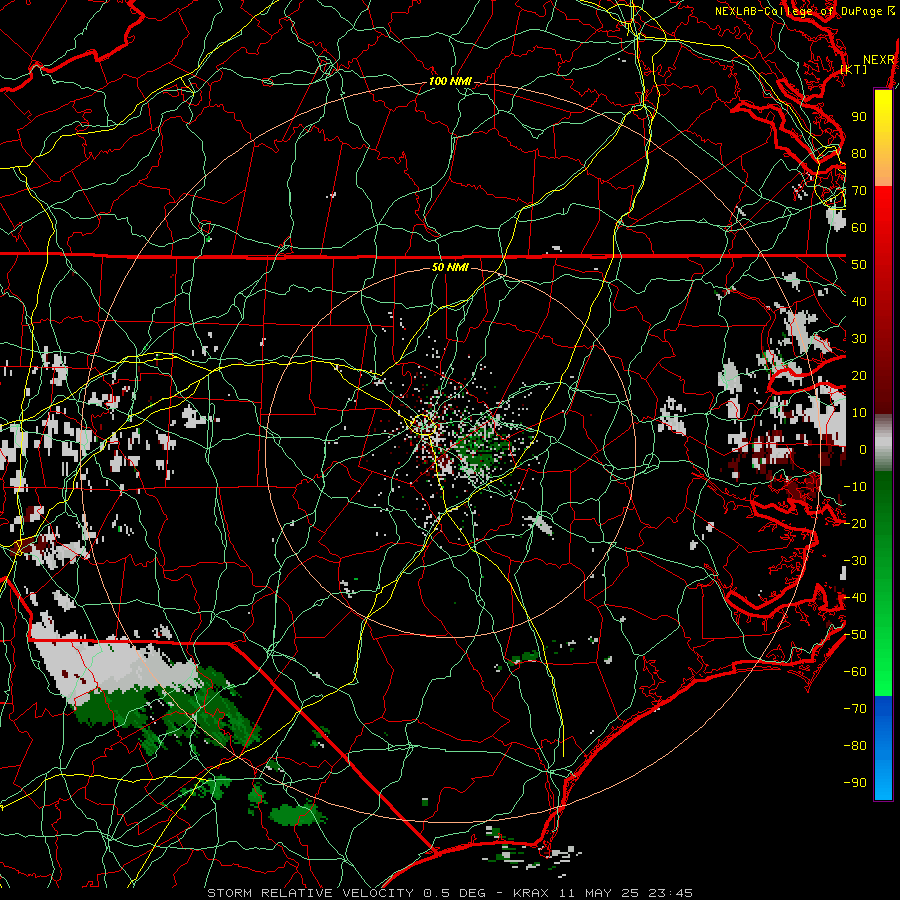
Task: Click the 30 value on the velocity scale
Action: pos(859,339)
